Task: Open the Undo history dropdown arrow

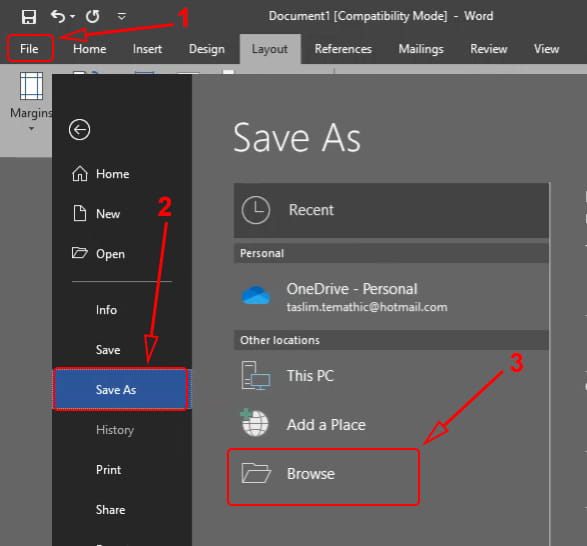Action: pyautogui.click(x=73, y=16)
